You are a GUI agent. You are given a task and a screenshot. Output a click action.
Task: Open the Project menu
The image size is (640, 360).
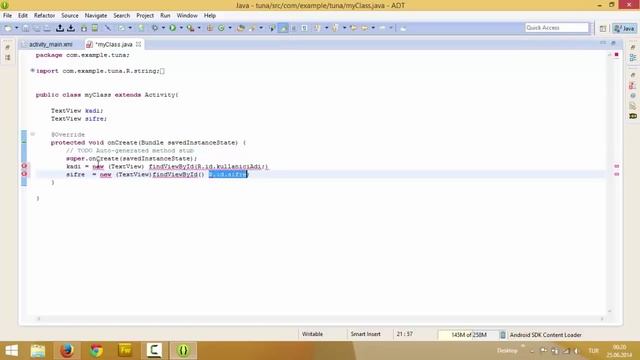(145, 16)
